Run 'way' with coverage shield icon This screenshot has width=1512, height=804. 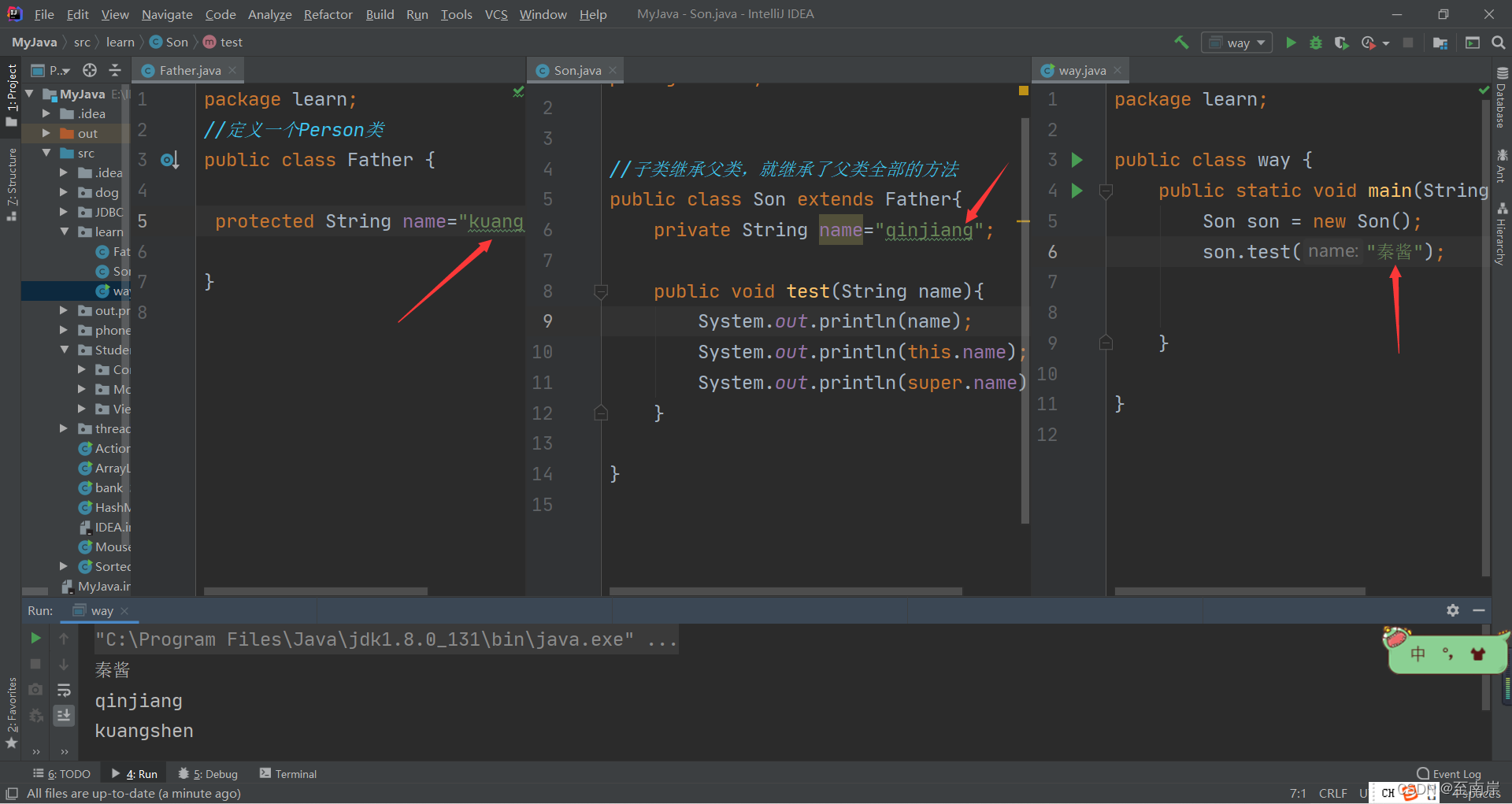tap(1342, 43)
